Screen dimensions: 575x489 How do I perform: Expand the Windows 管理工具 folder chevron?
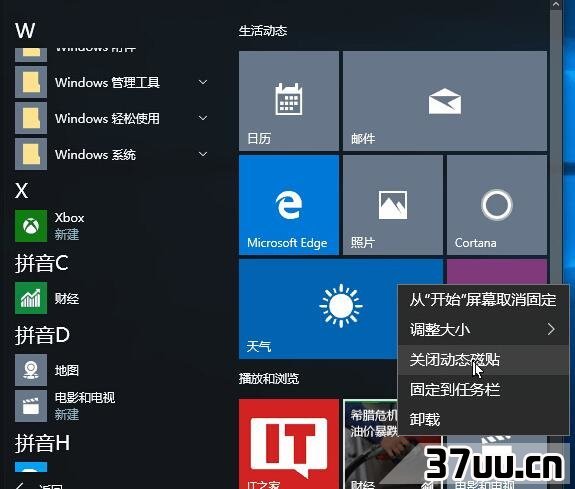pos(203,82)
